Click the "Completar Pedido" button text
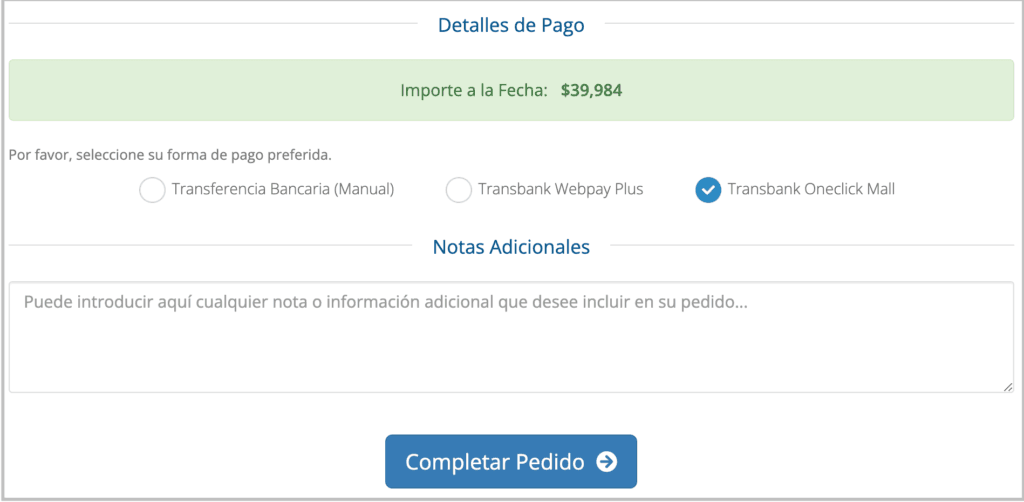 495,462
